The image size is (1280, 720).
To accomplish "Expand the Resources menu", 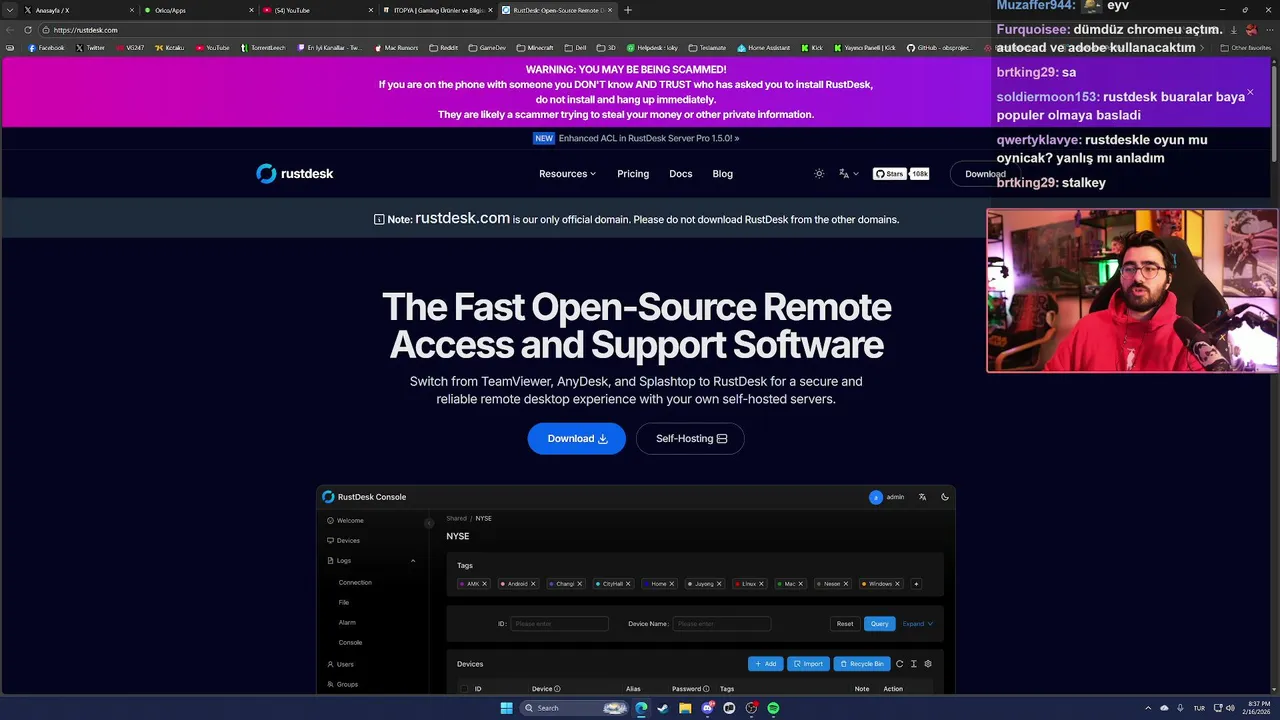I will (x=567, y=174).
